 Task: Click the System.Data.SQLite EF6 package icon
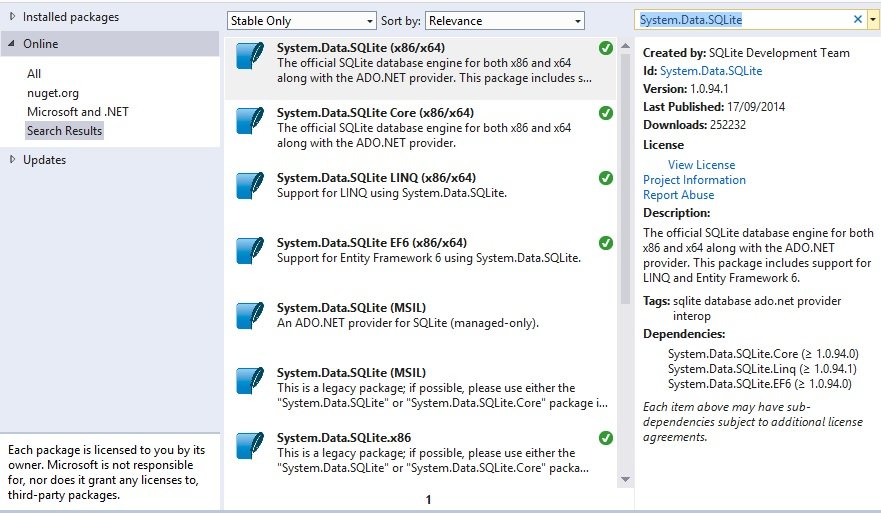click(250, 251)
